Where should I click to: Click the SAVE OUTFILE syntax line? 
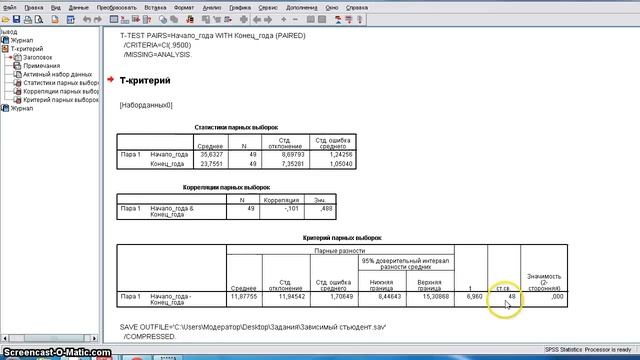pos(253,327)
